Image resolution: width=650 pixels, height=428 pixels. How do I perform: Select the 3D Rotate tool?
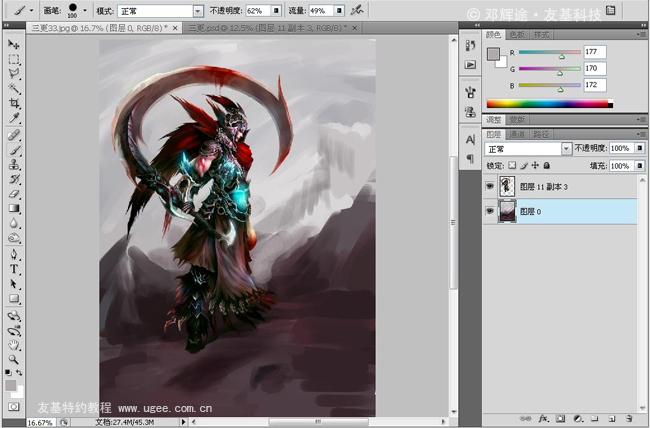point(14,316)
